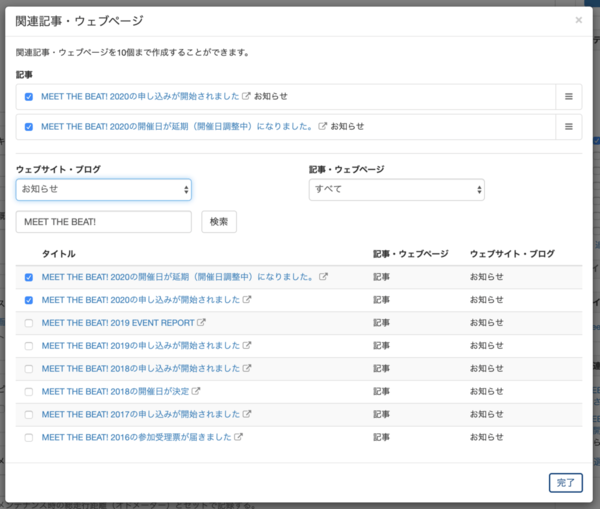Screen dimensions: 600x509
Task: Open external link icon for 2019 EVENT REPORT
Action: (201, 322)
